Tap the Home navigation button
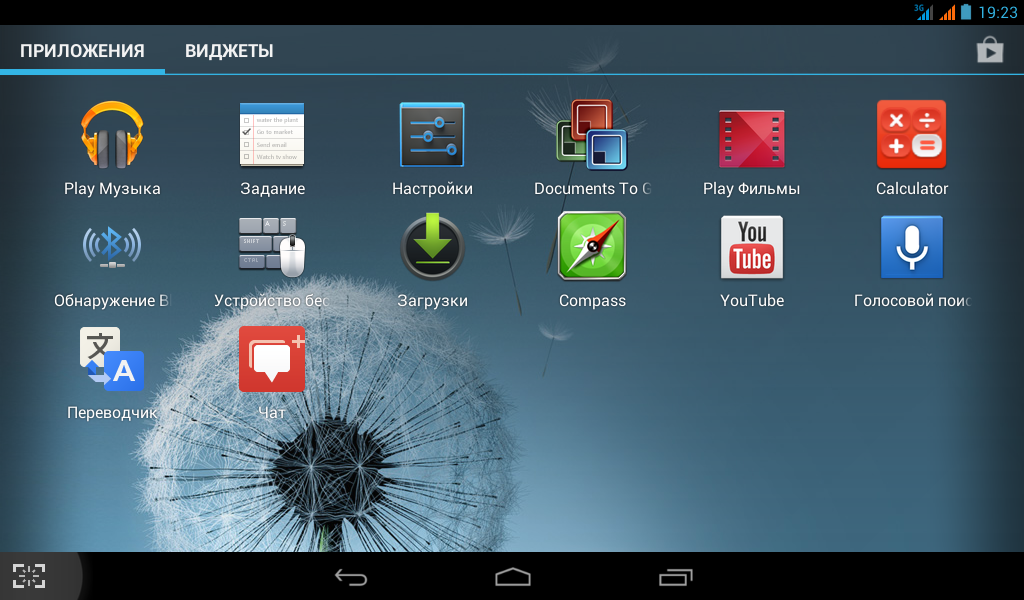1024x600 pixels. point(513,576)
